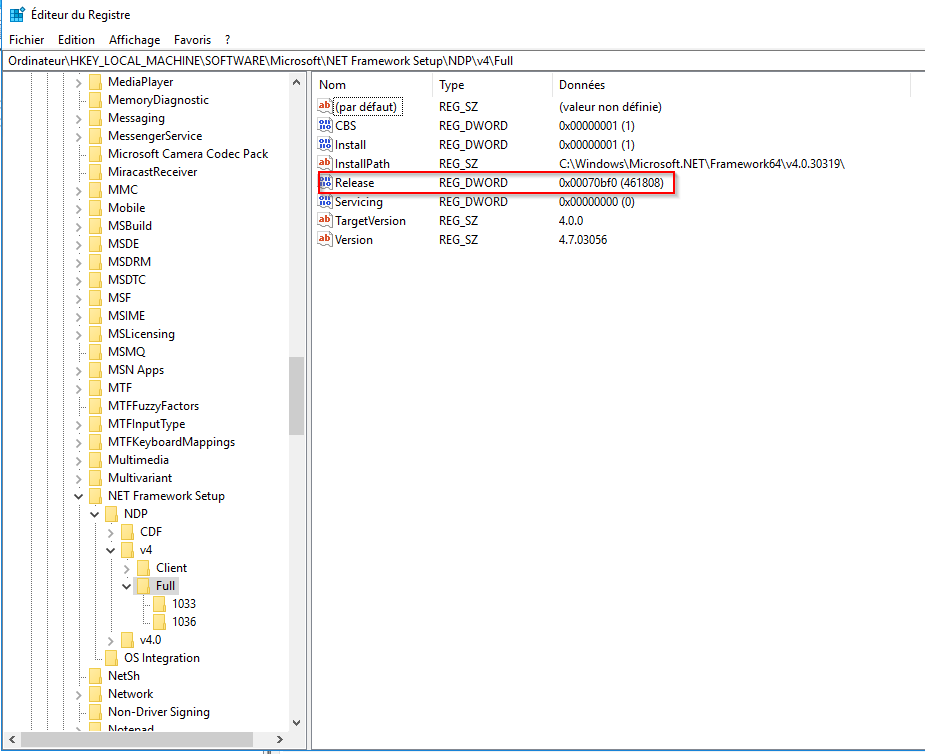Screen dimensions: 925x754
Task: Click the MediaPlayer folder icon
Action: coord(96,82)
